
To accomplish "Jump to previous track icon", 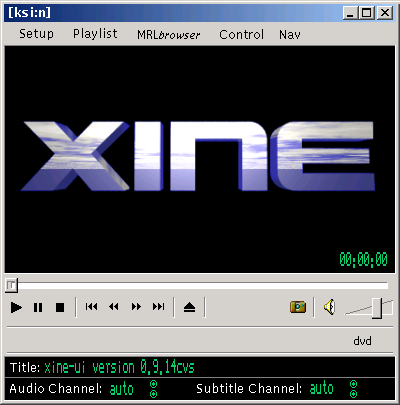I will point(91,307).
